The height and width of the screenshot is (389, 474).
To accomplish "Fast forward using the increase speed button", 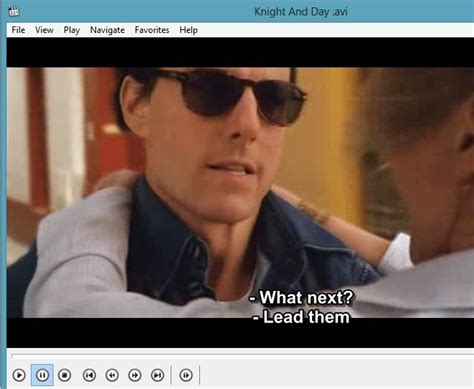I will point(135,375).
